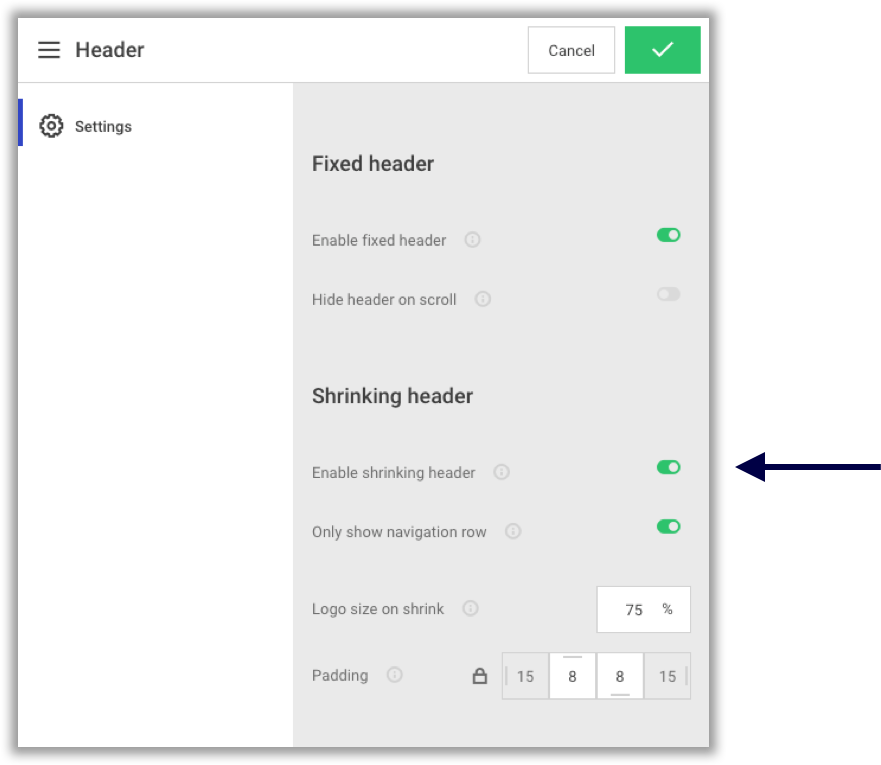The width and height of the screenshot is (881, 765).
Task: Click info icon beside Enable shrinking header
Action: [502, 472]
